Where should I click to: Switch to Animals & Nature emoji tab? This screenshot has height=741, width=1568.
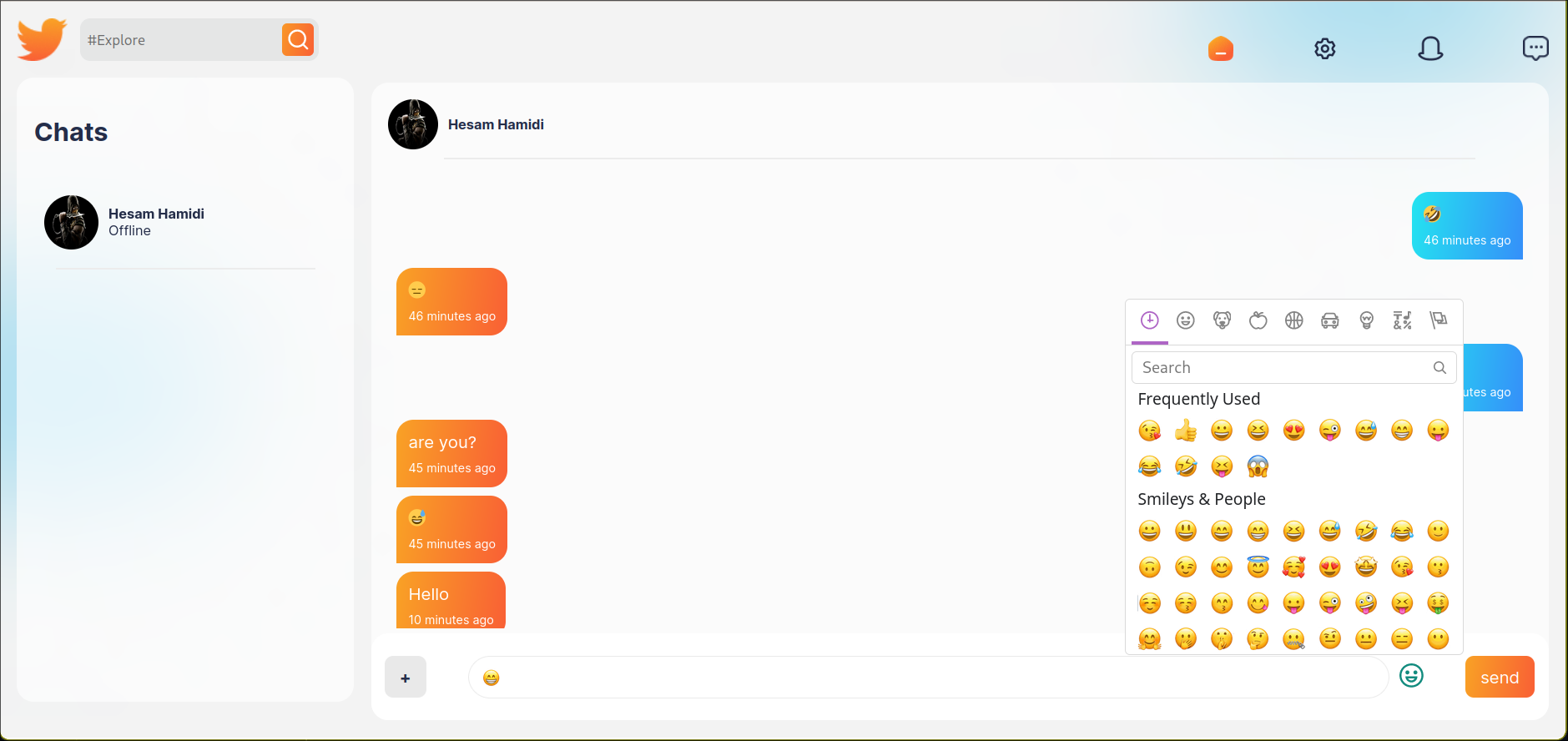[1222, 320]
